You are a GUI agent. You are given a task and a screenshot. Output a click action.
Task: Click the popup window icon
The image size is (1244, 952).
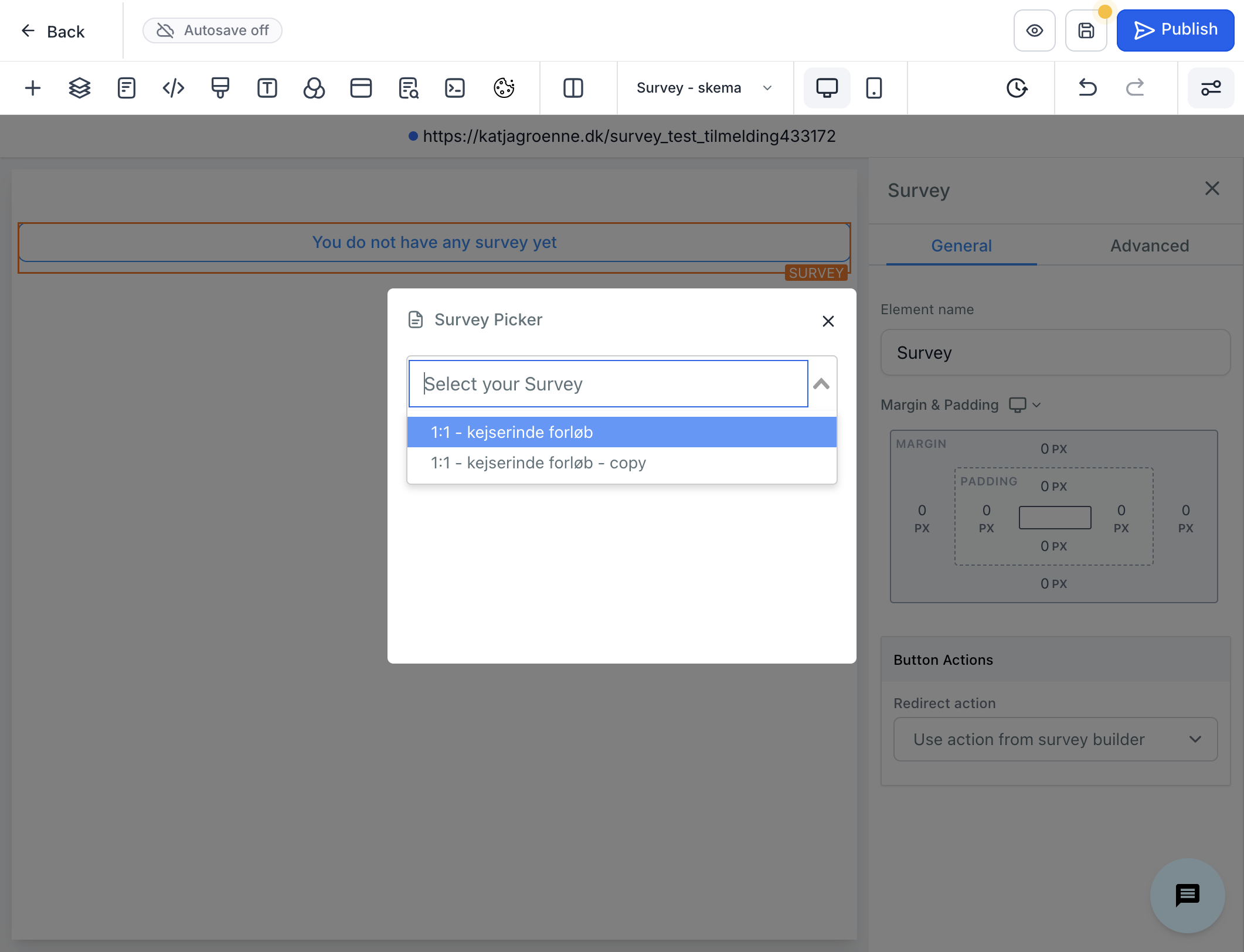pyautogui.click(x=361, y=88)
